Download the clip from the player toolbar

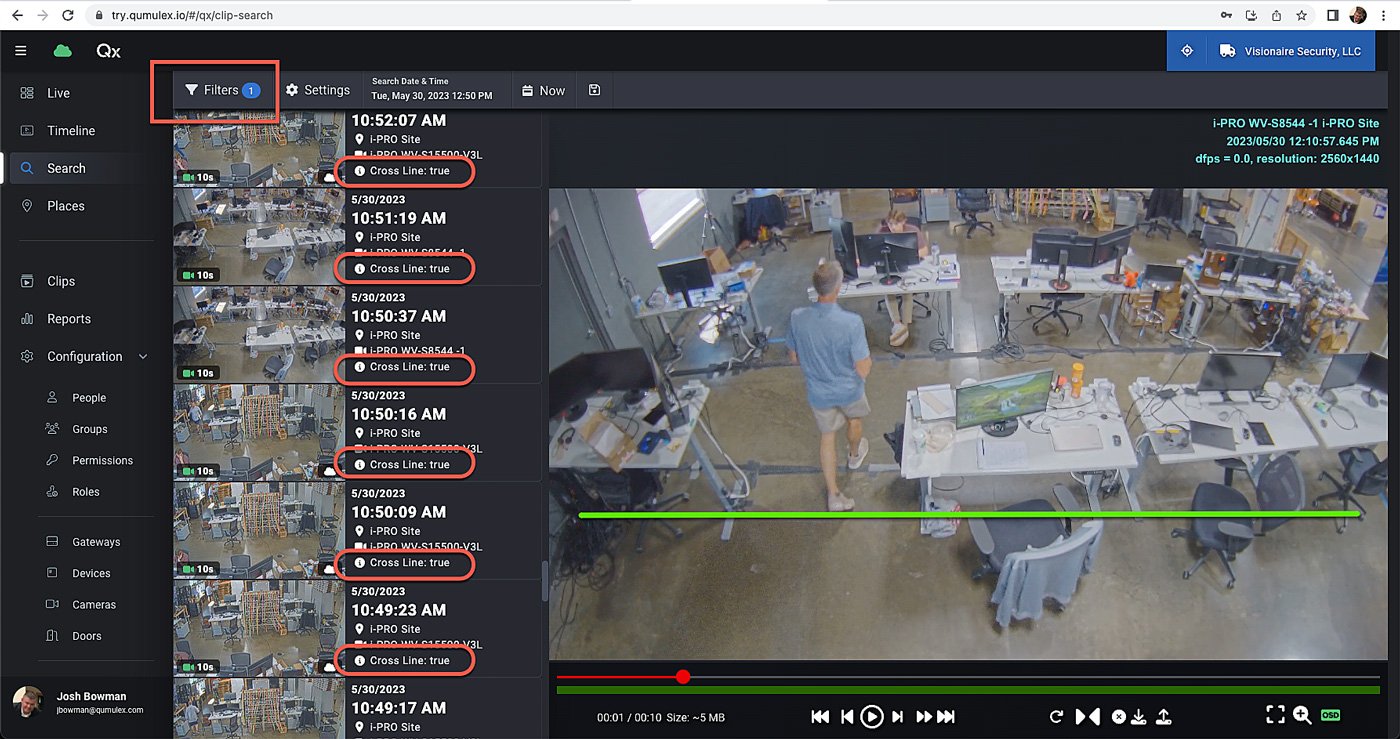[x=1141, y=716]
